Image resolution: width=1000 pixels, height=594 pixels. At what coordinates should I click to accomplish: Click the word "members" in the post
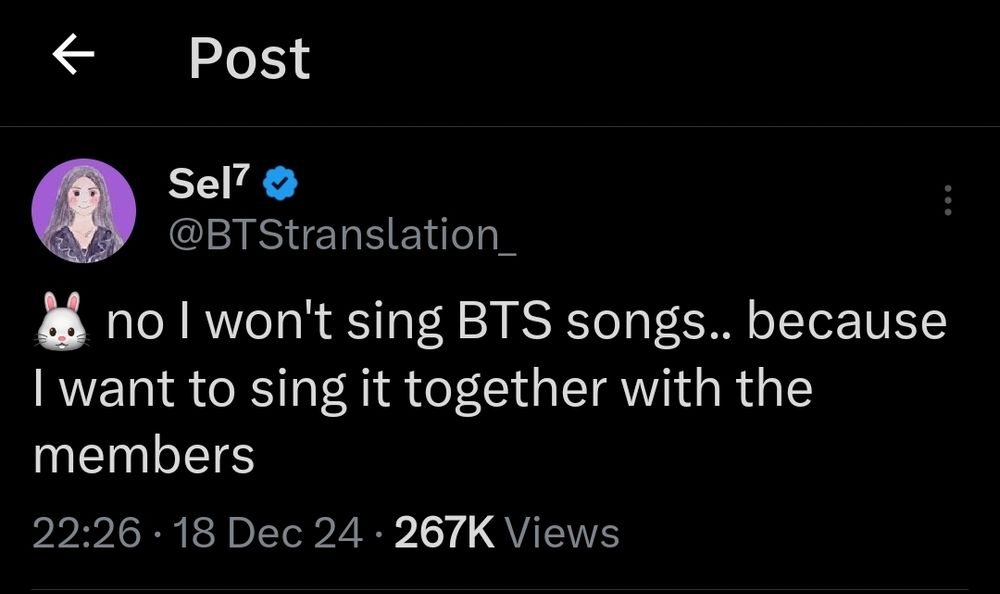tap(144, 455)
